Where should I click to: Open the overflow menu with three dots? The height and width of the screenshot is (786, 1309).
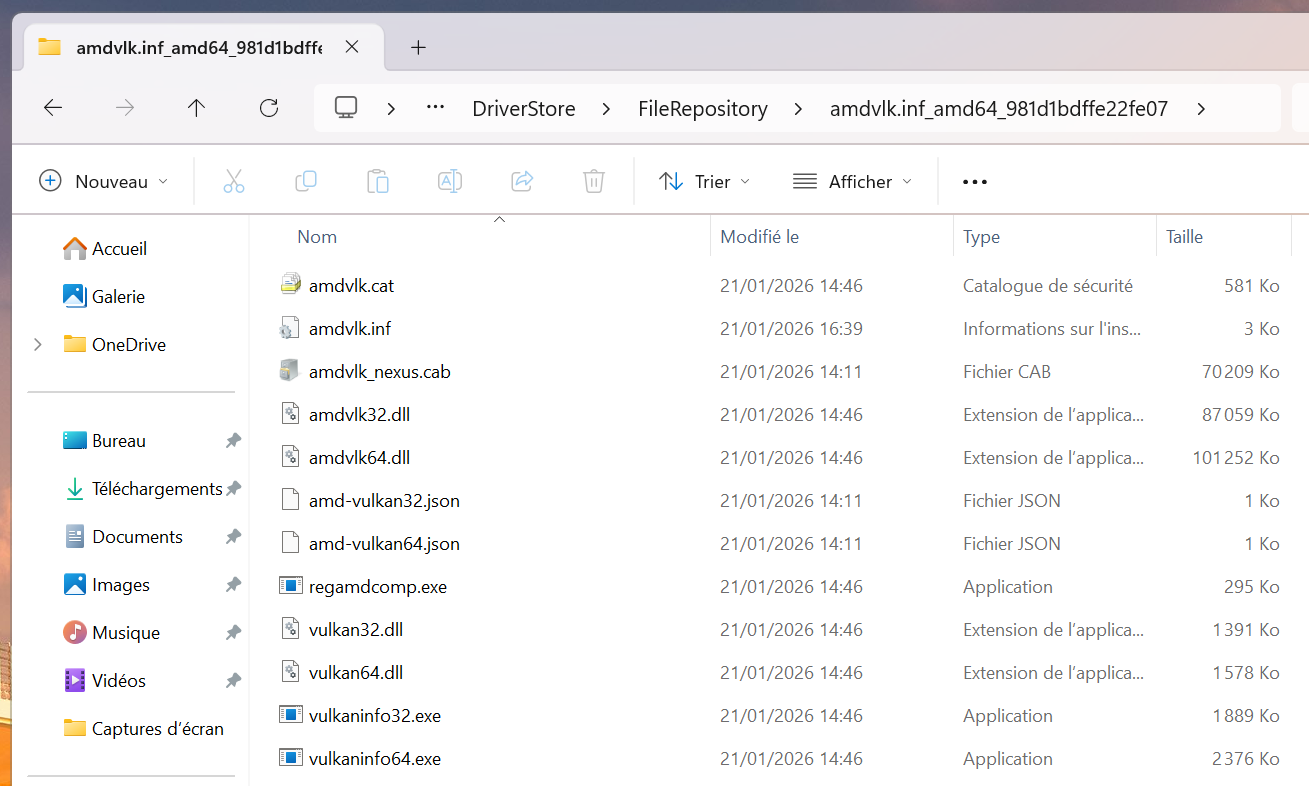point(974,181)
